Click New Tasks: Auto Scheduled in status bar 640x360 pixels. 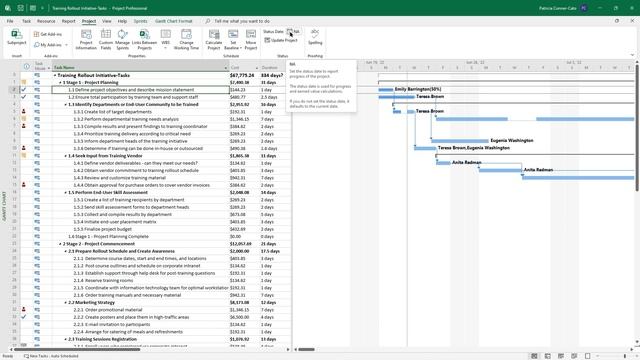tap(51, 356)
